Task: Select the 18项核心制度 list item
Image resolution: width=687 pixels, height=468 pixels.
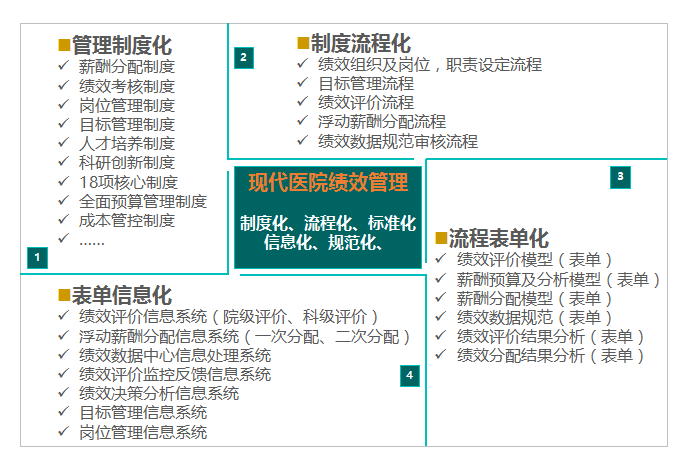Action: tap(128, 182)
